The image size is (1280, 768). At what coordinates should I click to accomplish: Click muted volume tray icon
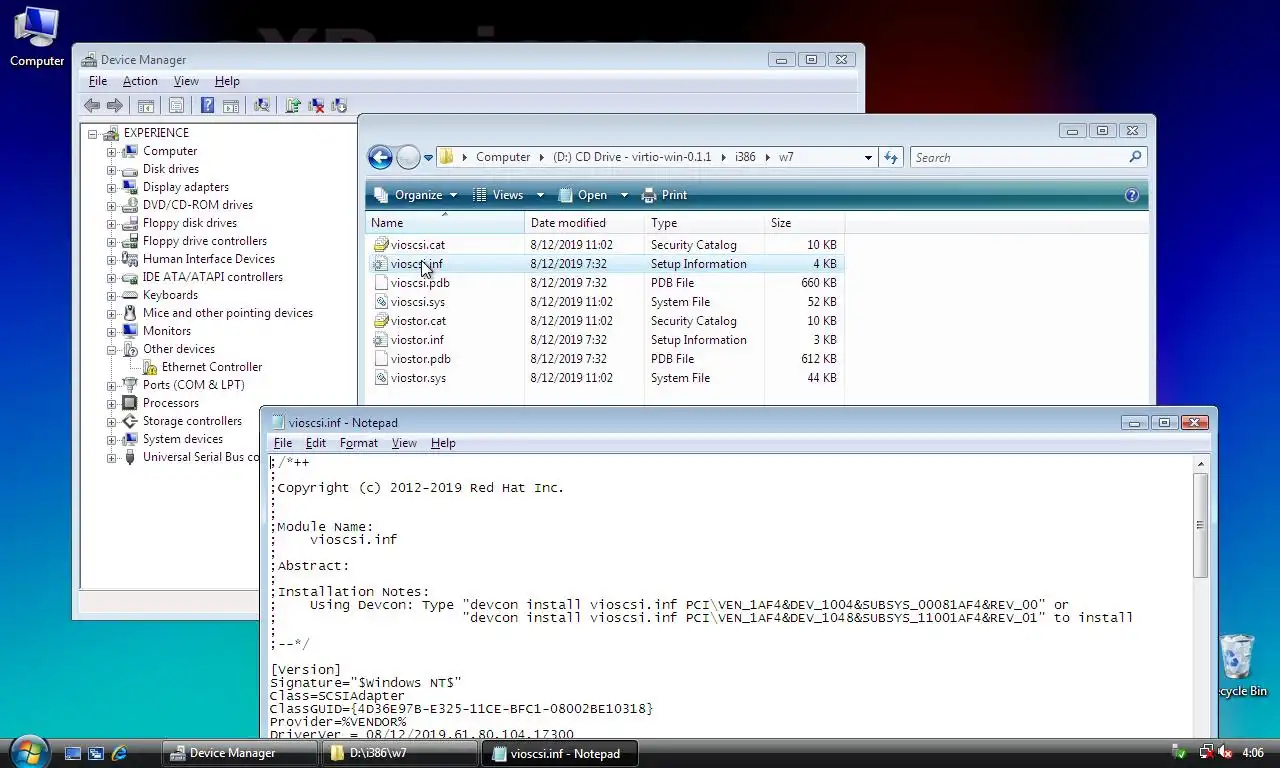(1225, 753)
